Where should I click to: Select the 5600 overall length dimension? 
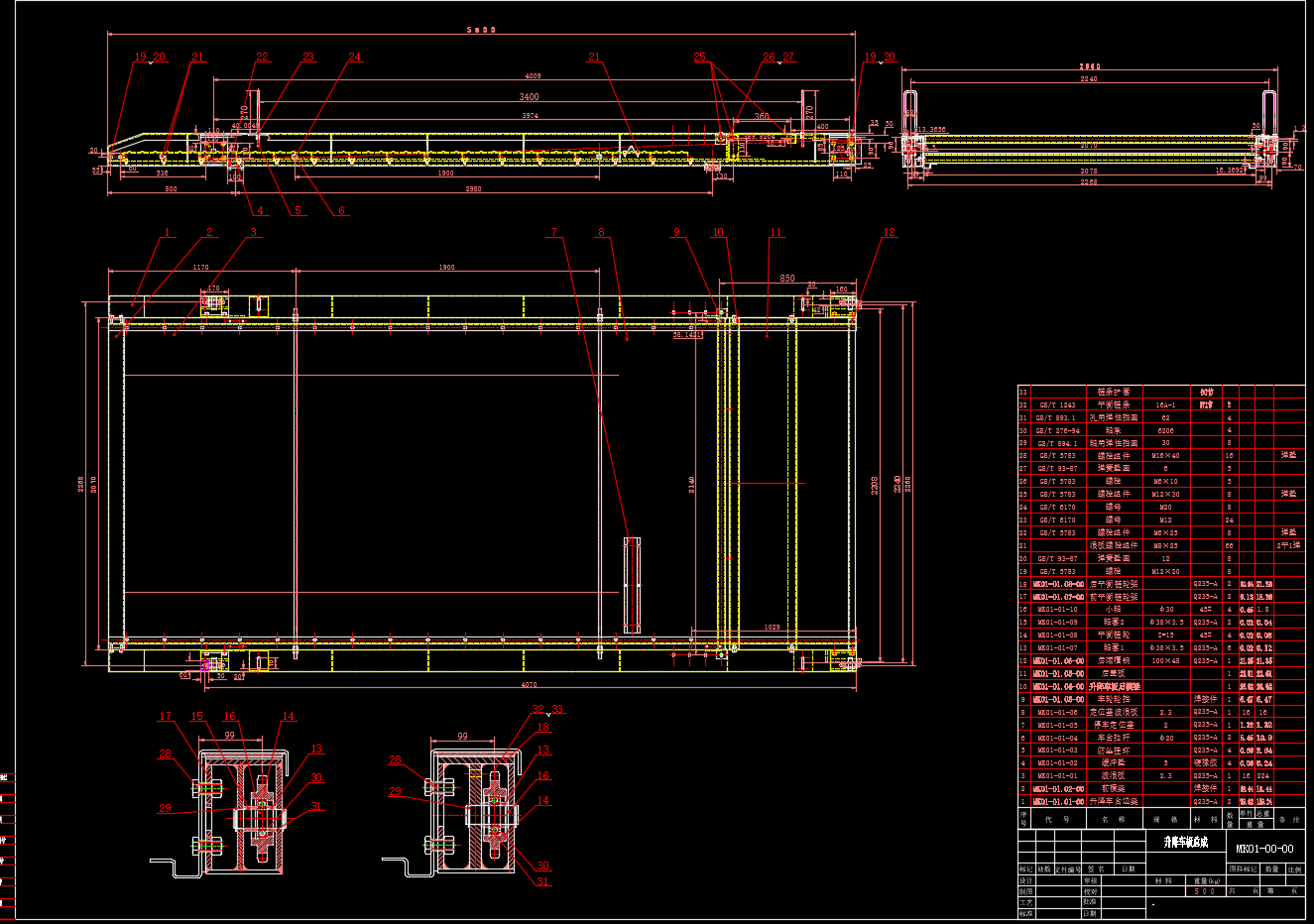[x=481, y=30]
